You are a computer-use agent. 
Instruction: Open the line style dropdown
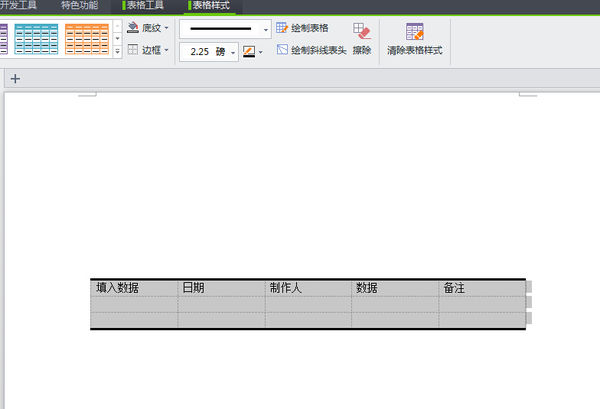point(266,30)
